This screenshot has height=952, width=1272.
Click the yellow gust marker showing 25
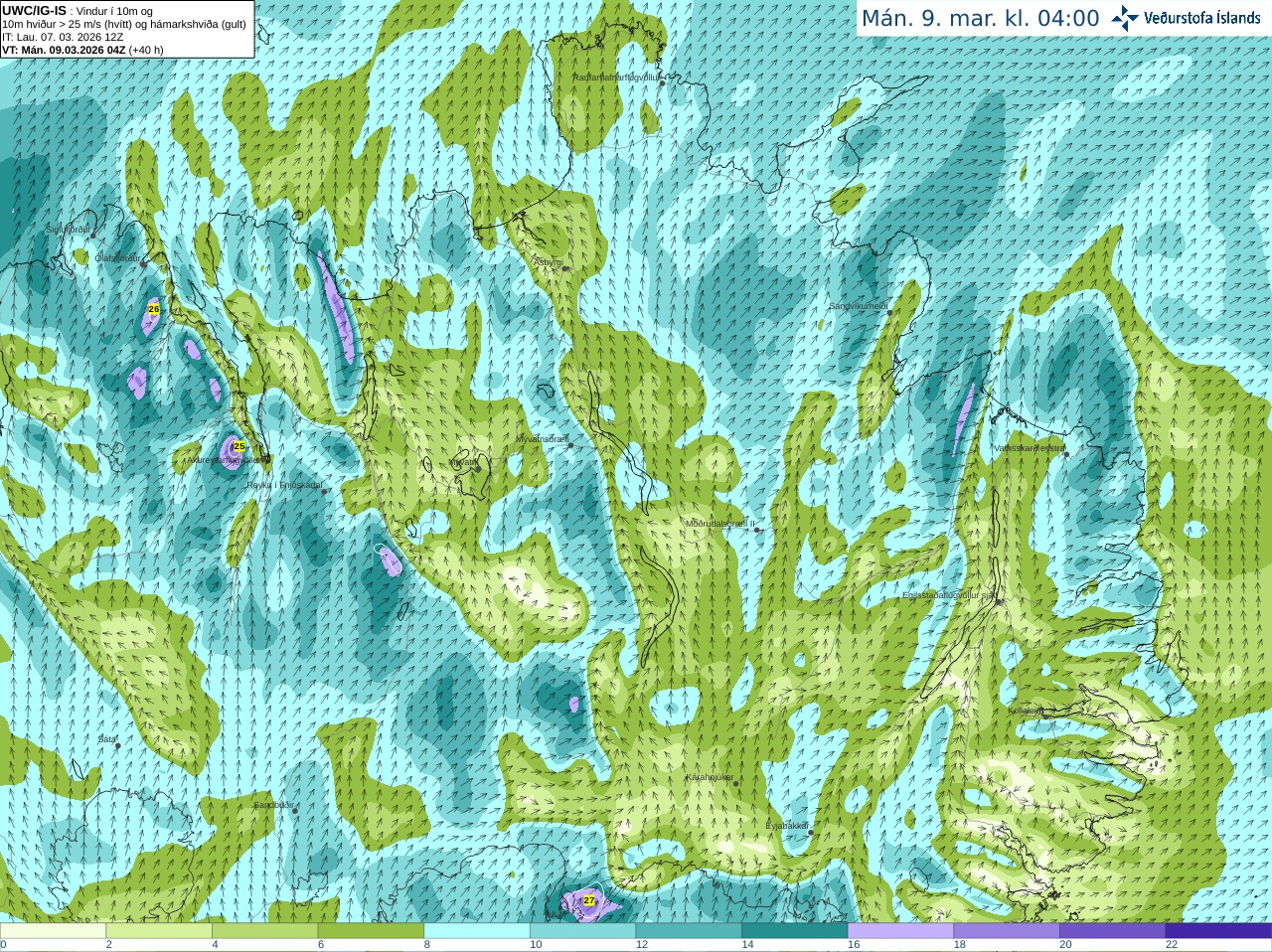pos(238,446)
